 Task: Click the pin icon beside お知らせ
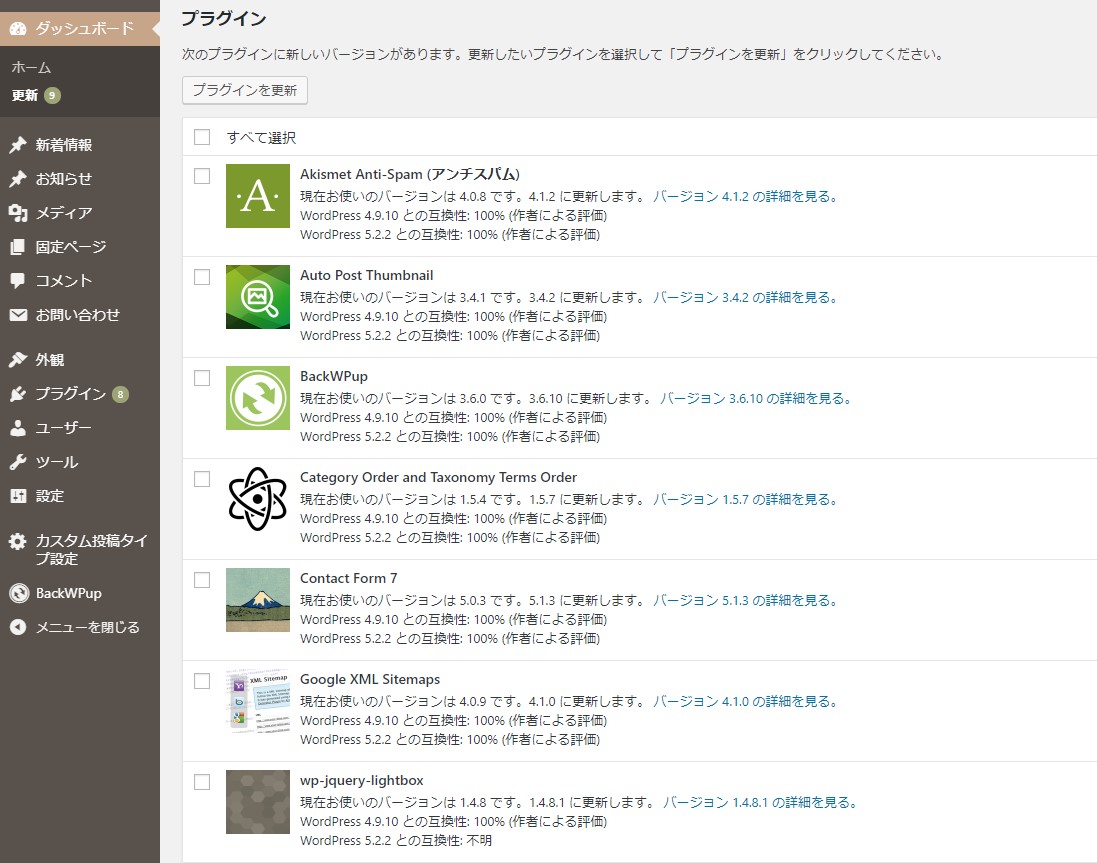coord(18,179)
